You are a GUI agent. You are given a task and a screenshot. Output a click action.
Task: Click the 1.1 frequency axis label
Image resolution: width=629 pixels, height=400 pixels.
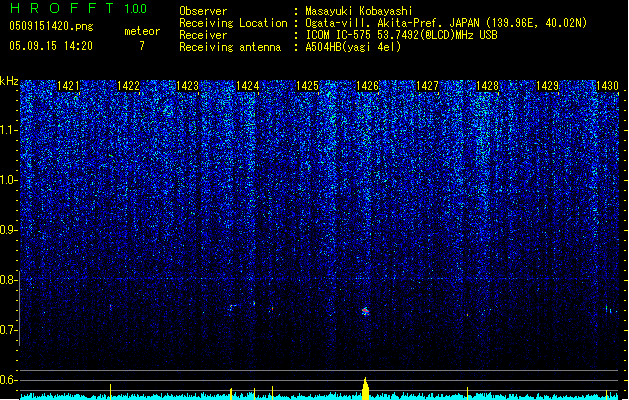8,130
